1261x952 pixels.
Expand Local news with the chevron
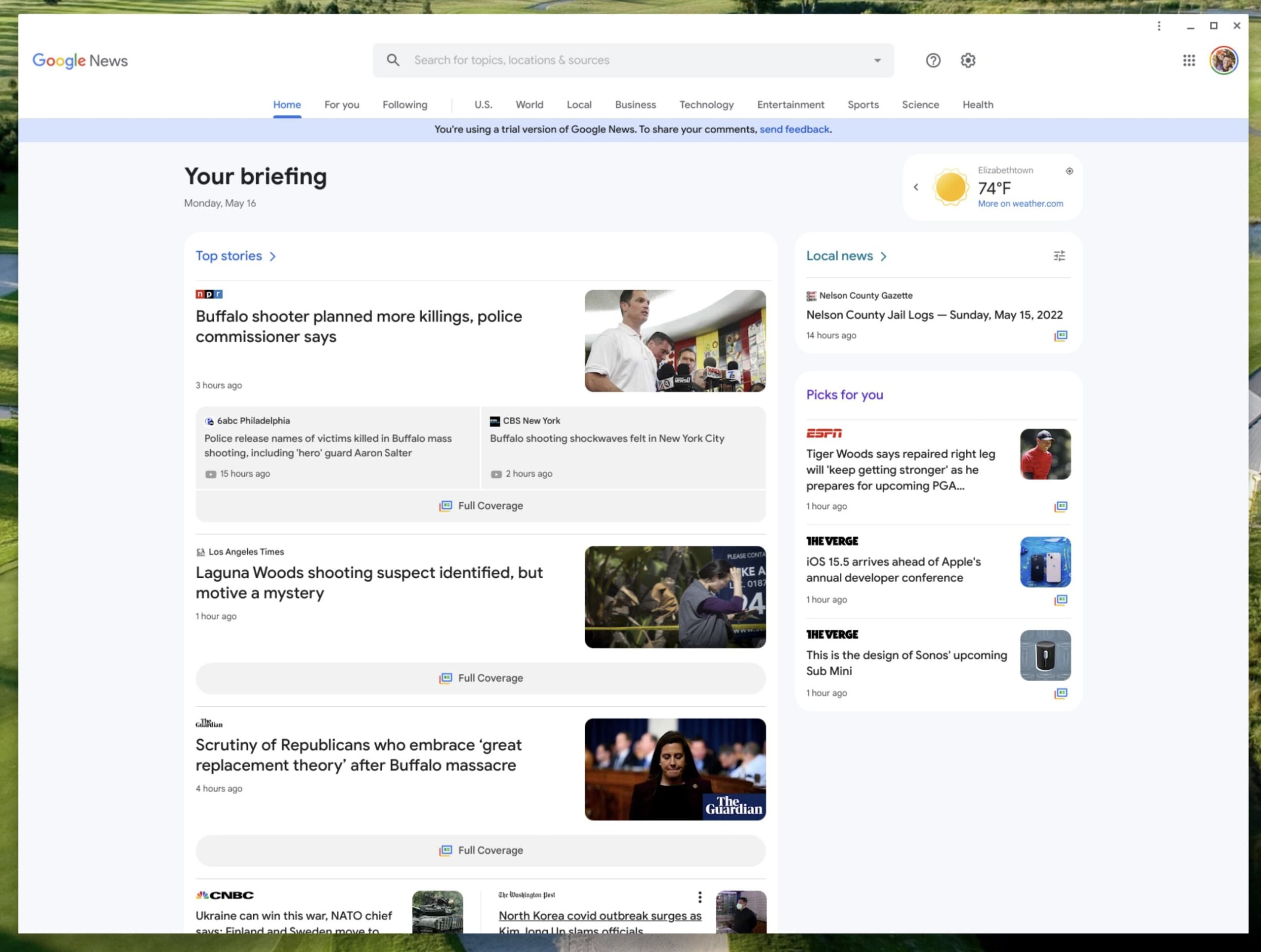coord(883,257)
